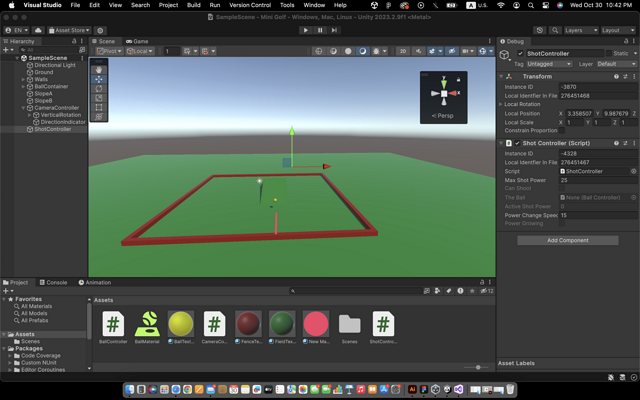This screenshot has height=400, width=640.
Task: Toggle Shot Controller script enabled checkbox
Action: point(517,143)
